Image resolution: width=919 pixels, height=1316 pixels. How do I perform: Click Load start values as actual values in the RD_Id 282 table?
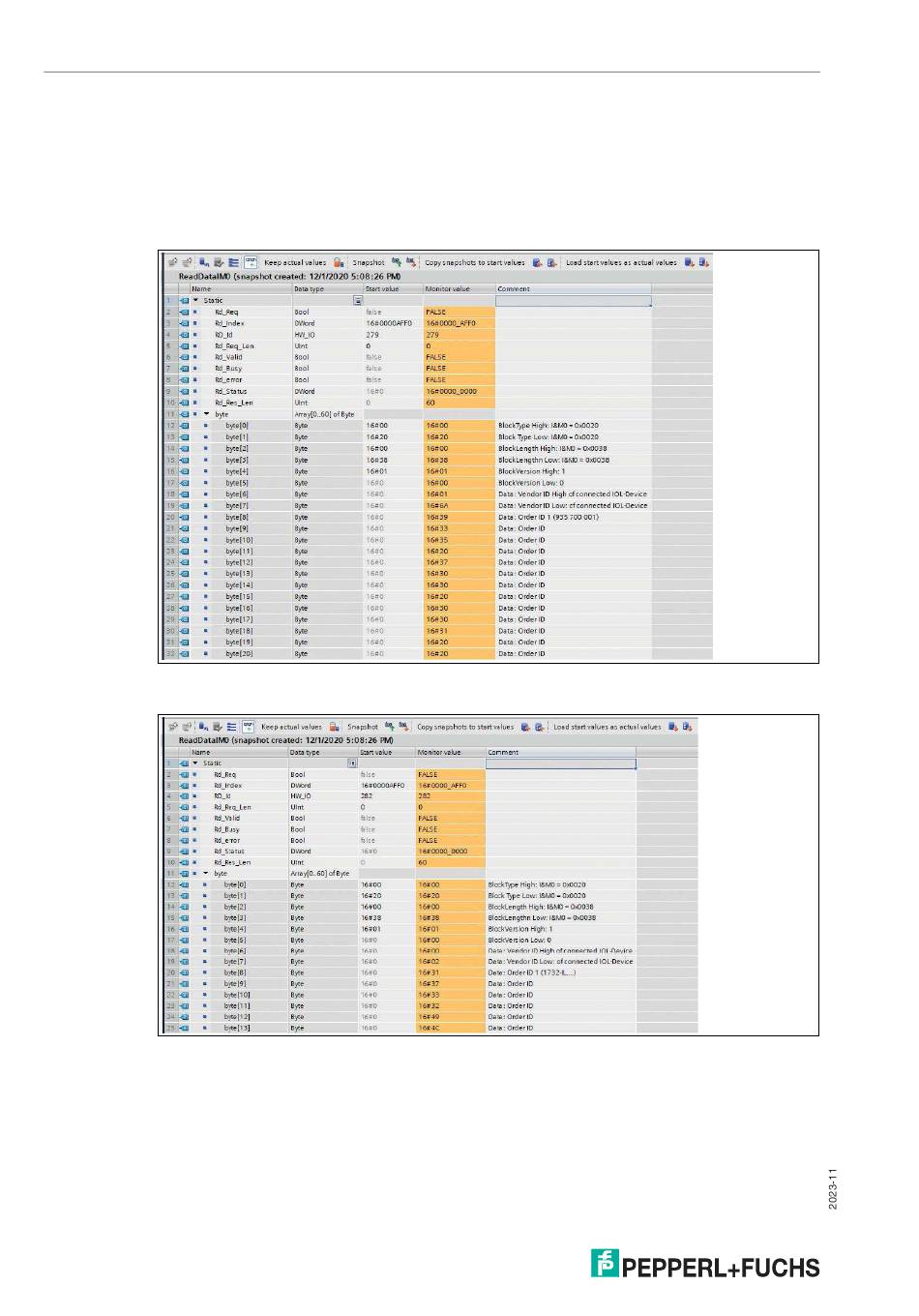607,727
